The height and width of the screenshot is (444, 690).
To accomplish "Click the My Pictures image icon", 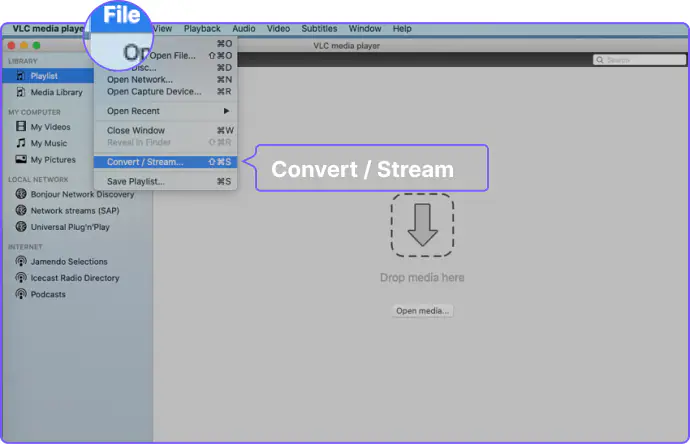I will [x=21, y=159].
